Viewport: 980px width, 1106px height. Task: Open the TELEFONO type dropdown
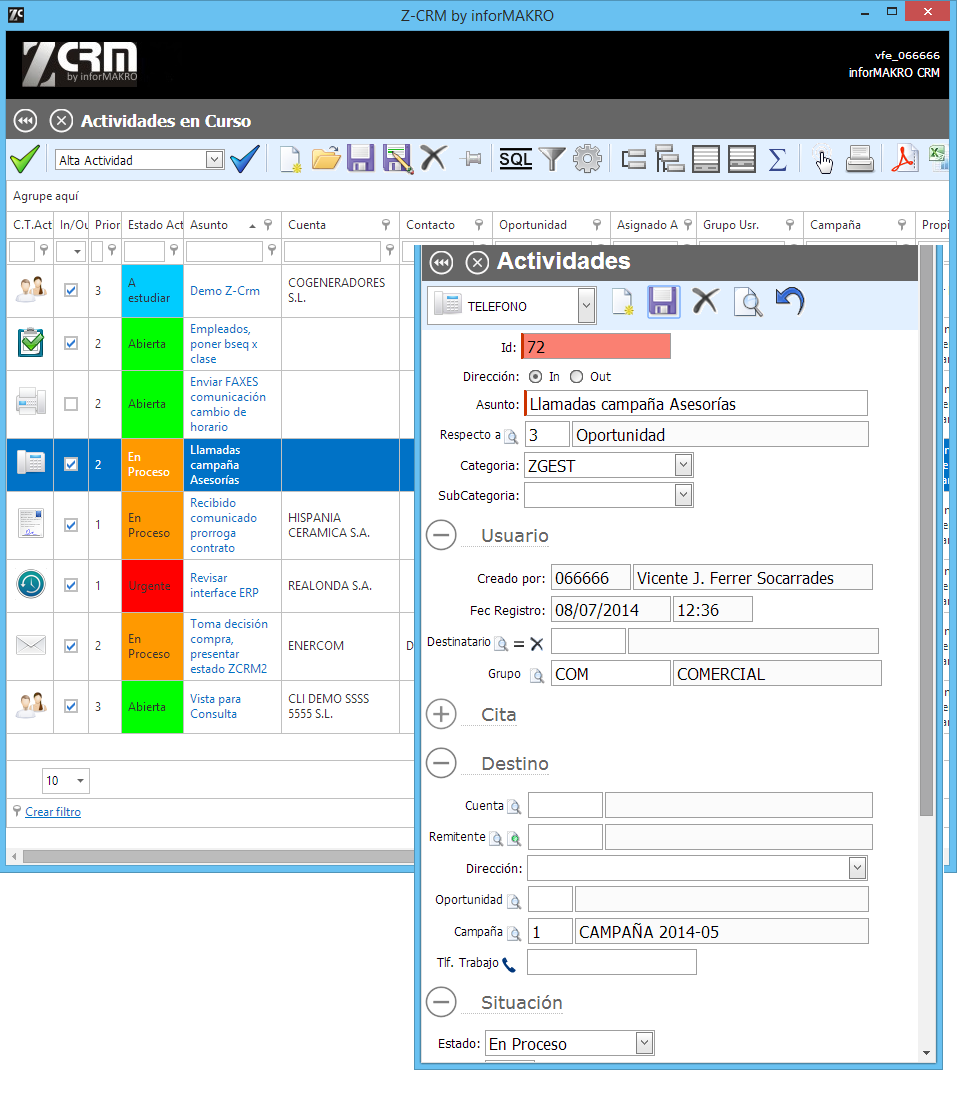click(x=586, y=305)
